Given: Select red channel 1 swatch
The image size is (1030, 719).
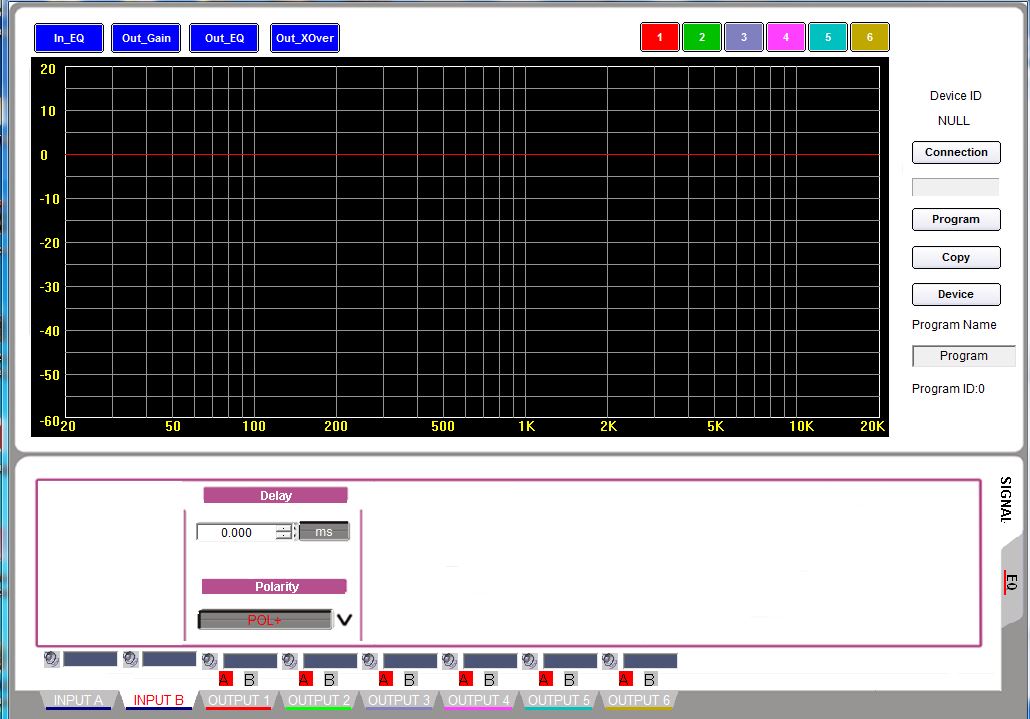Looking at the screenshot, I should (660, 37).
